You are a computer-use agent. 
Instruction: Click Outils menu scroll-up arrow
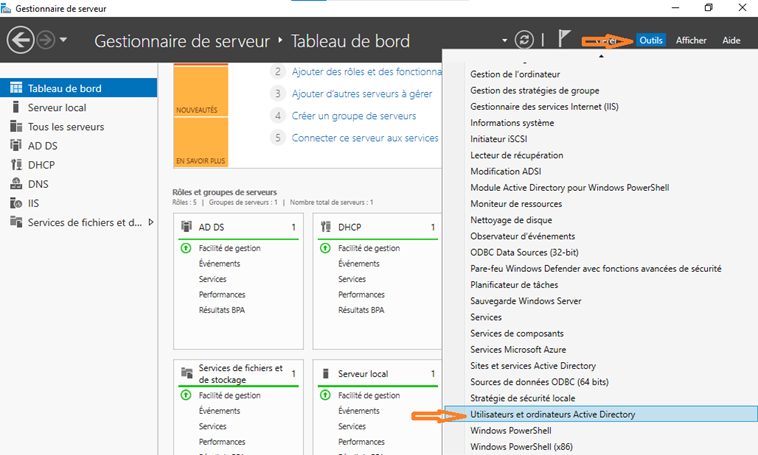pyautogui.click(x=601, y=56)
